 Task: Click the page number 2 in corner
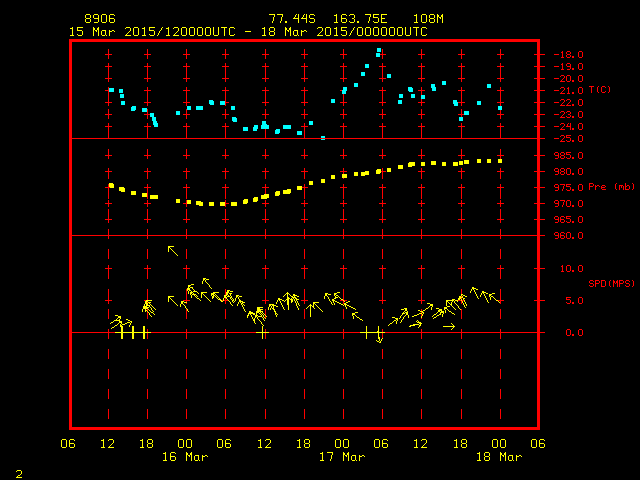coord(19,474)
